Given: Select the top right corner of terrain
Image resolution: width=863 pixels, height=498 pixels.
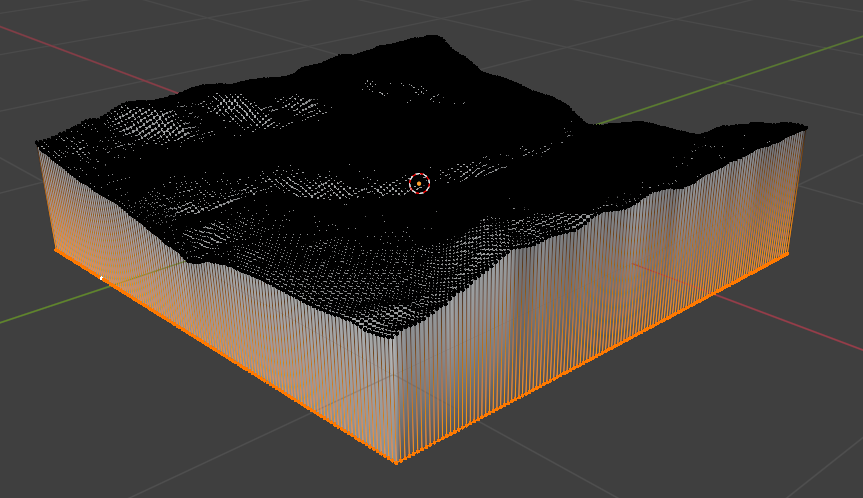Looking at the screenshot, I should [803, 127].
